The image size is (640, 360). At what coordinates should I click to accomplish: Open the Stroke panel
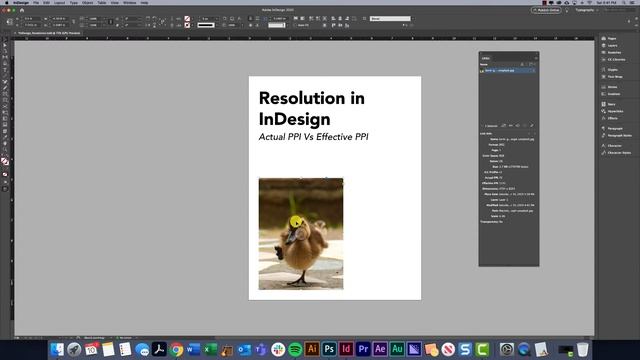click(612, 87)
